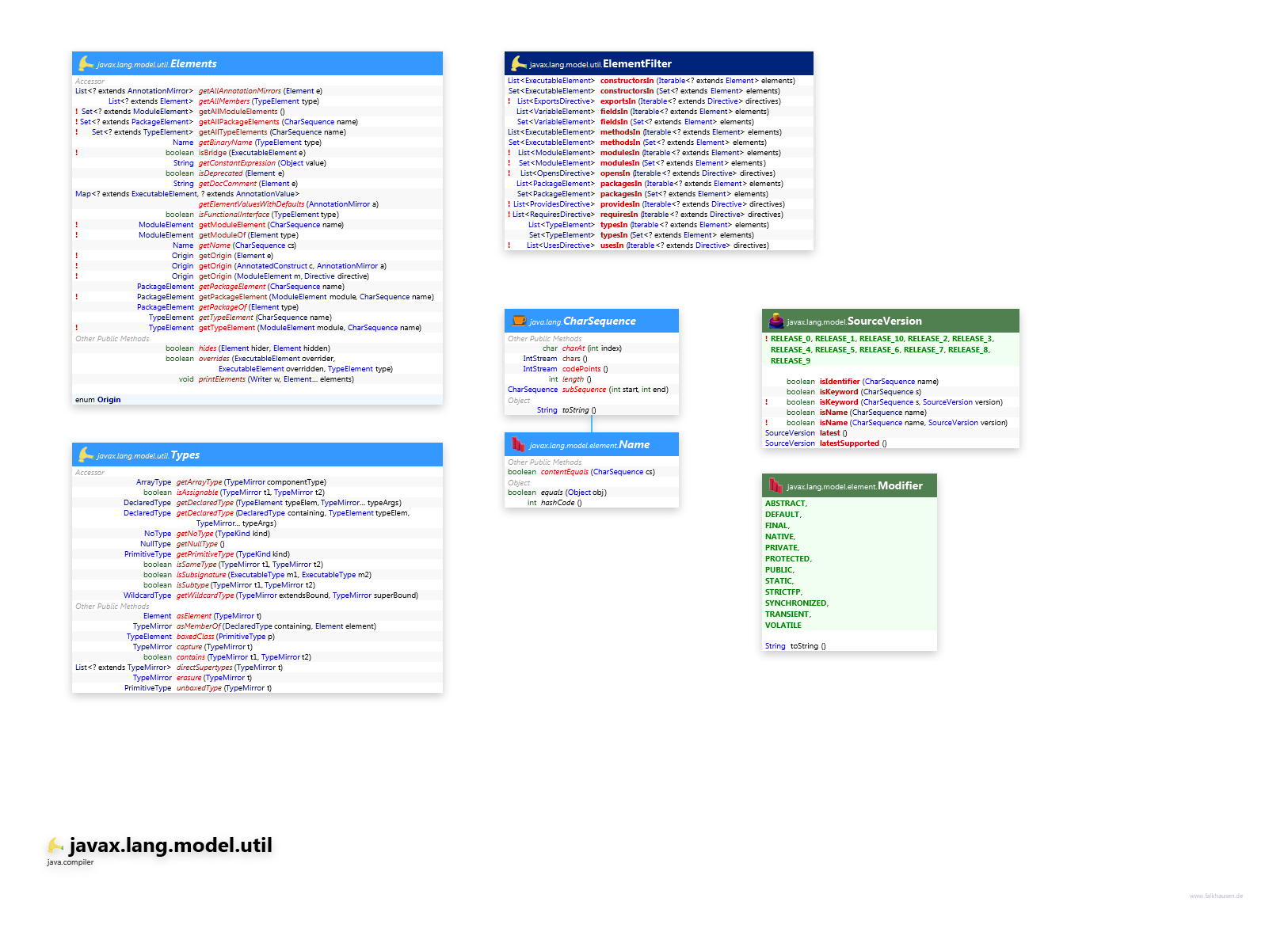Image resolution: width=1288 pixels, height=932 pixels.
Task: Select printElements method in Elements
Action: point(222,379)
